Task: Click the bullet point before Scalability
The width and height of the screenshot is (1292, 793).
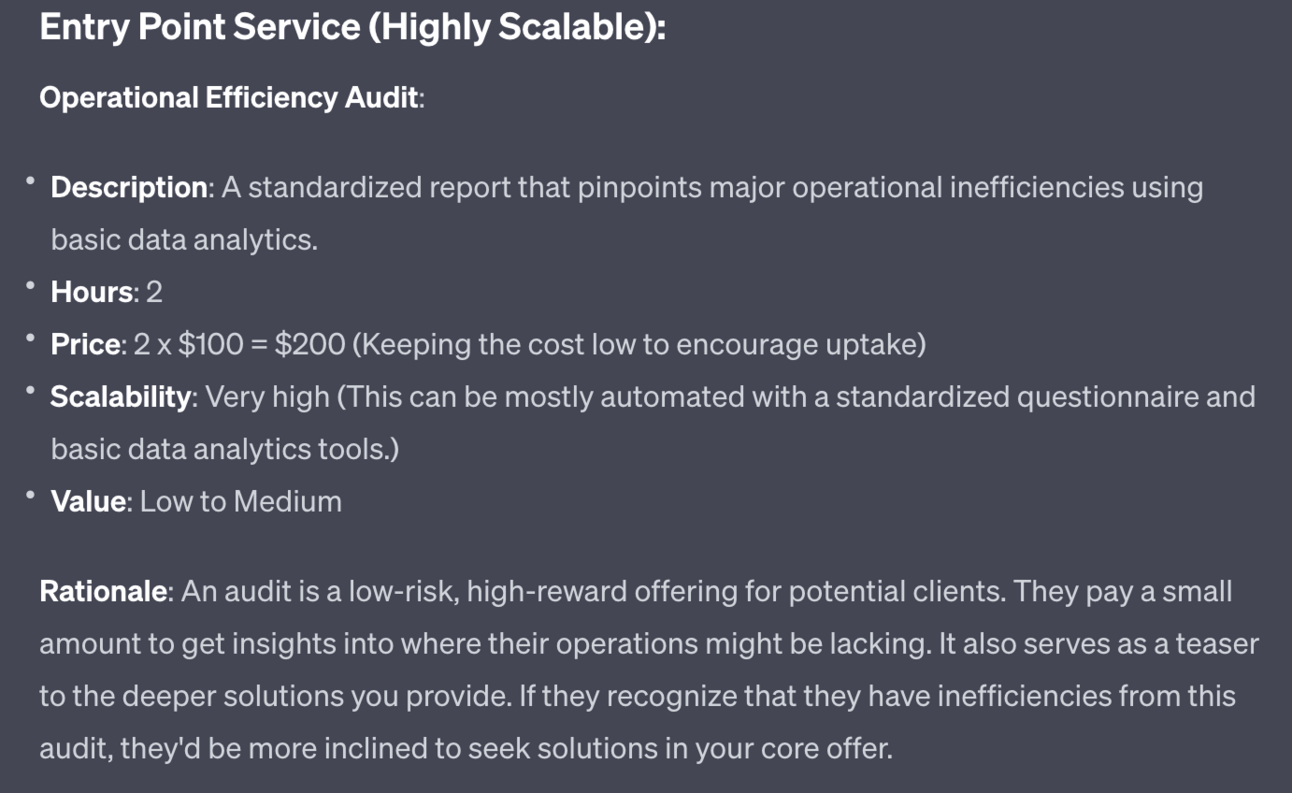Action: (31, 391)
